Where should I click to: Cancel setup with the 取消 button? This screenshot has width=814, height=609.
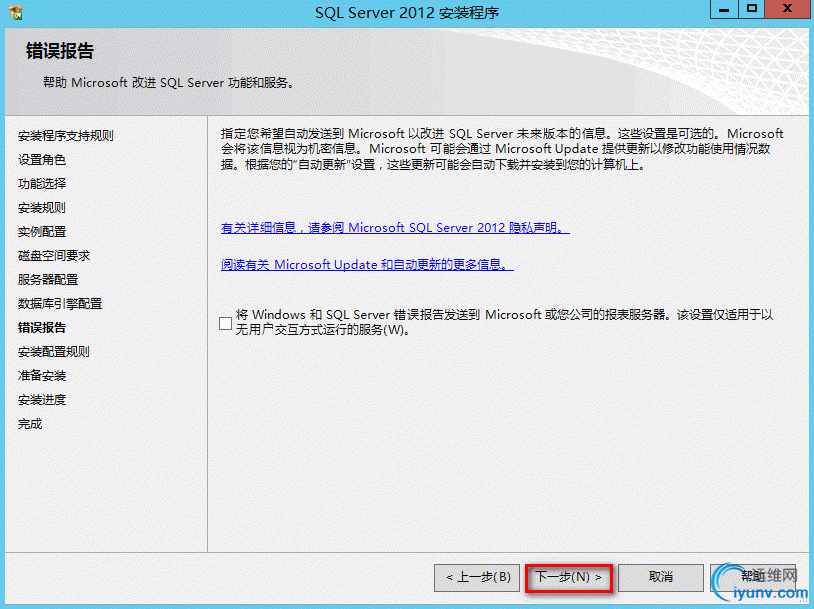point(661,577)
